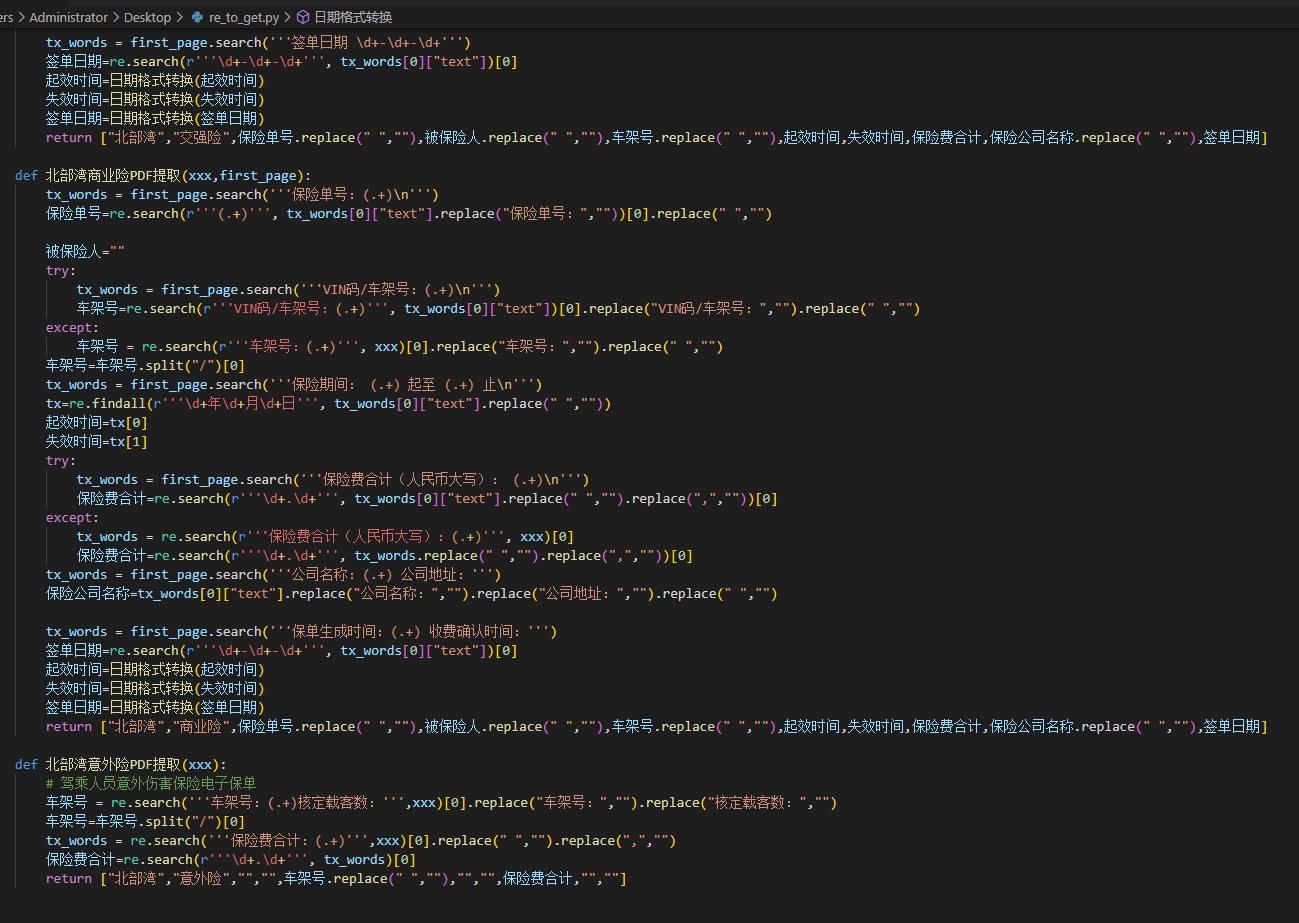Click the 被保险人="" assignment line
The image size is (1299, 923).
coord(85,251)
